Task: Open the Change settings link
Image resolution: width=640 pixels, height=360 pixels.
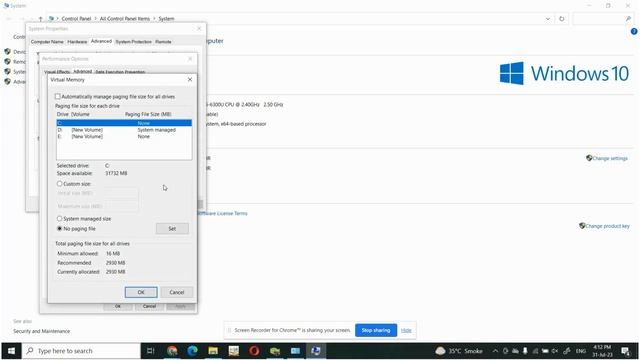Action: click(x=610, y=158)
